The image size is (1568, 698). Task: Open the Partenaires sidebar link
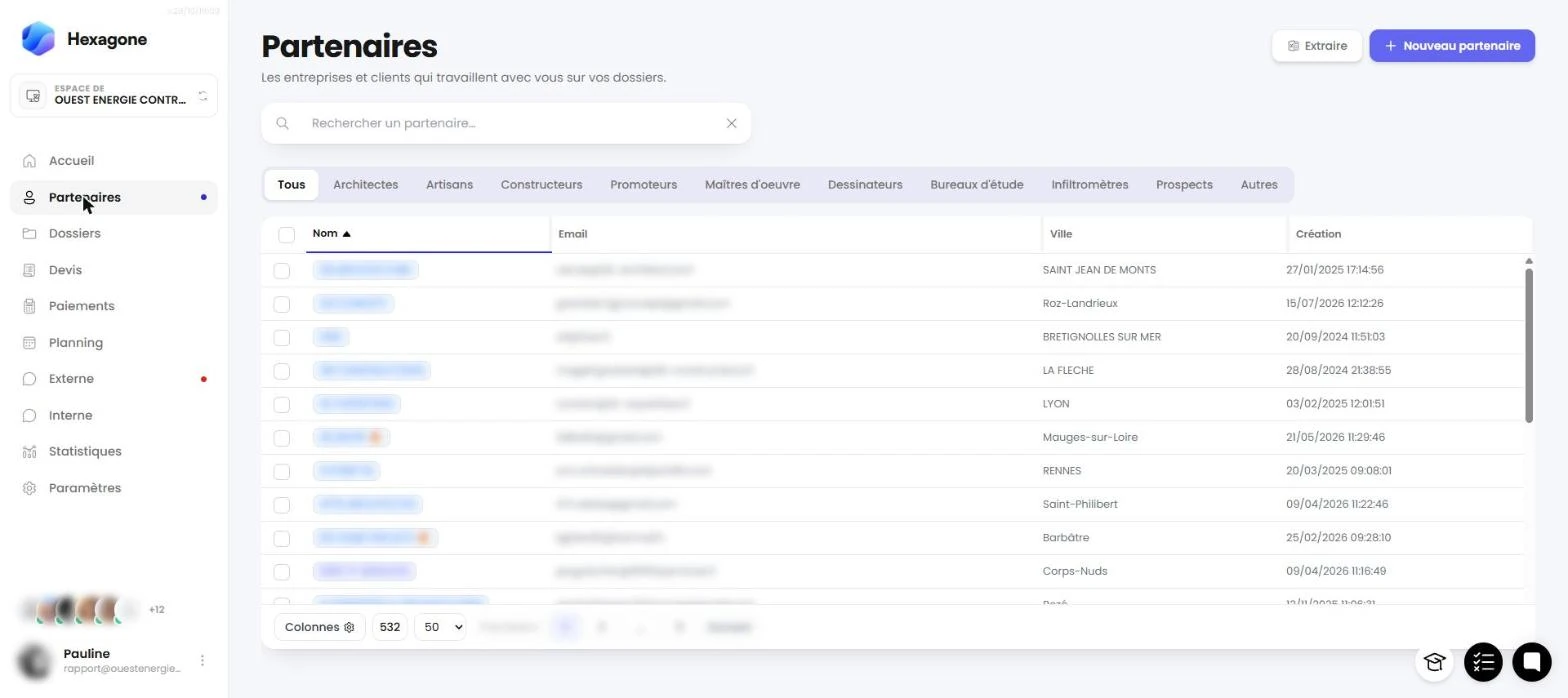click(114, 197)
